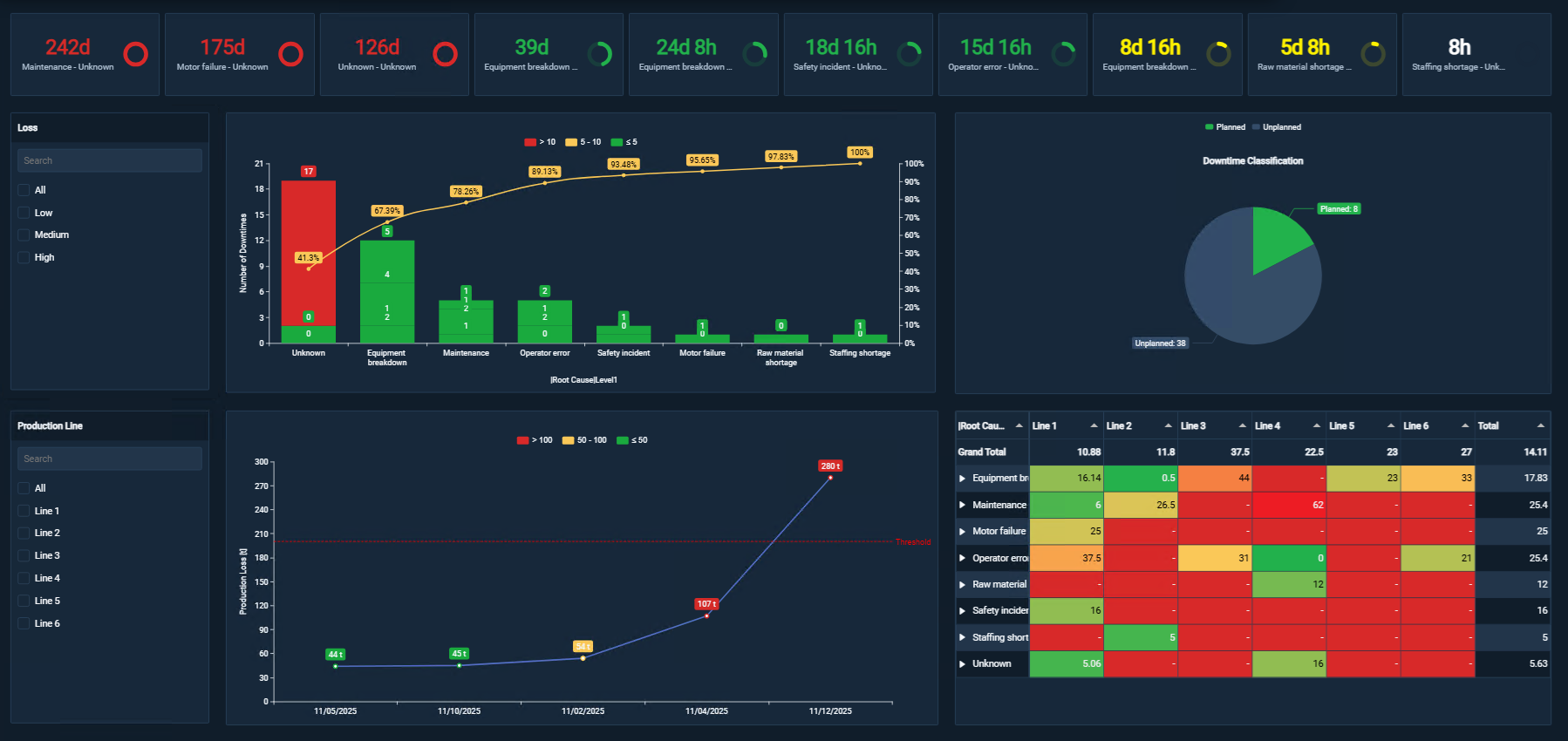Click the Search field in the Production Line panel
The width and height of the screenshot is (1568, 741).
110,459
